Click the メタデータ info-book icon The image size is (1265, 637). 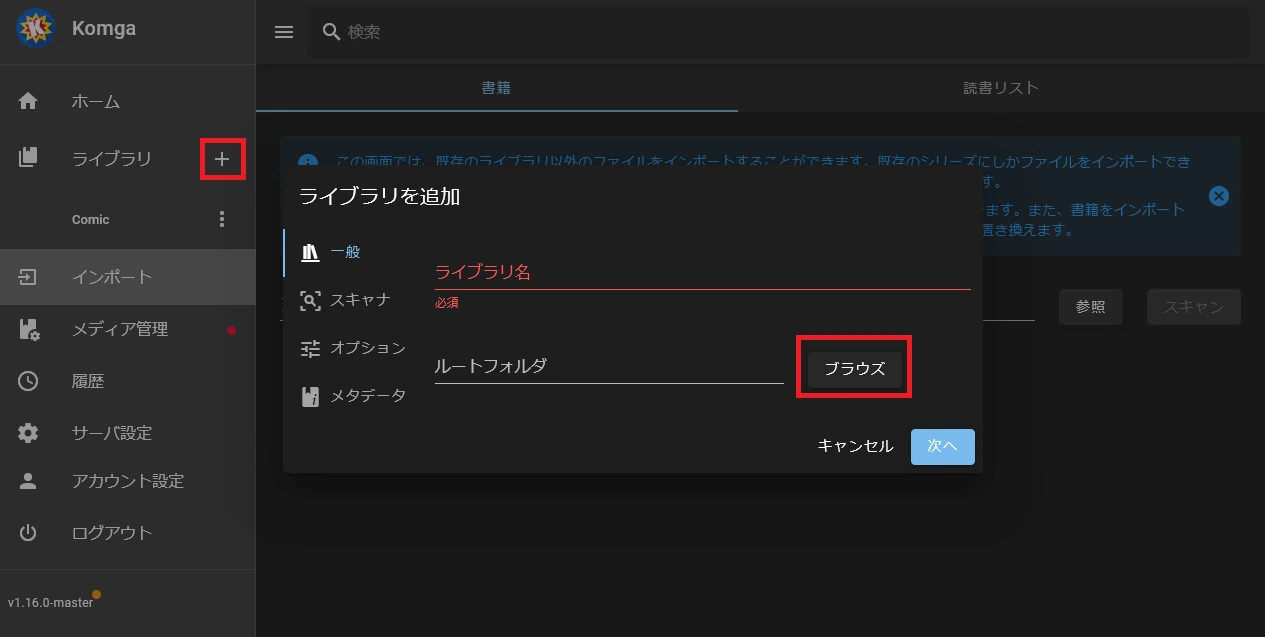click(x=310, y=397)
